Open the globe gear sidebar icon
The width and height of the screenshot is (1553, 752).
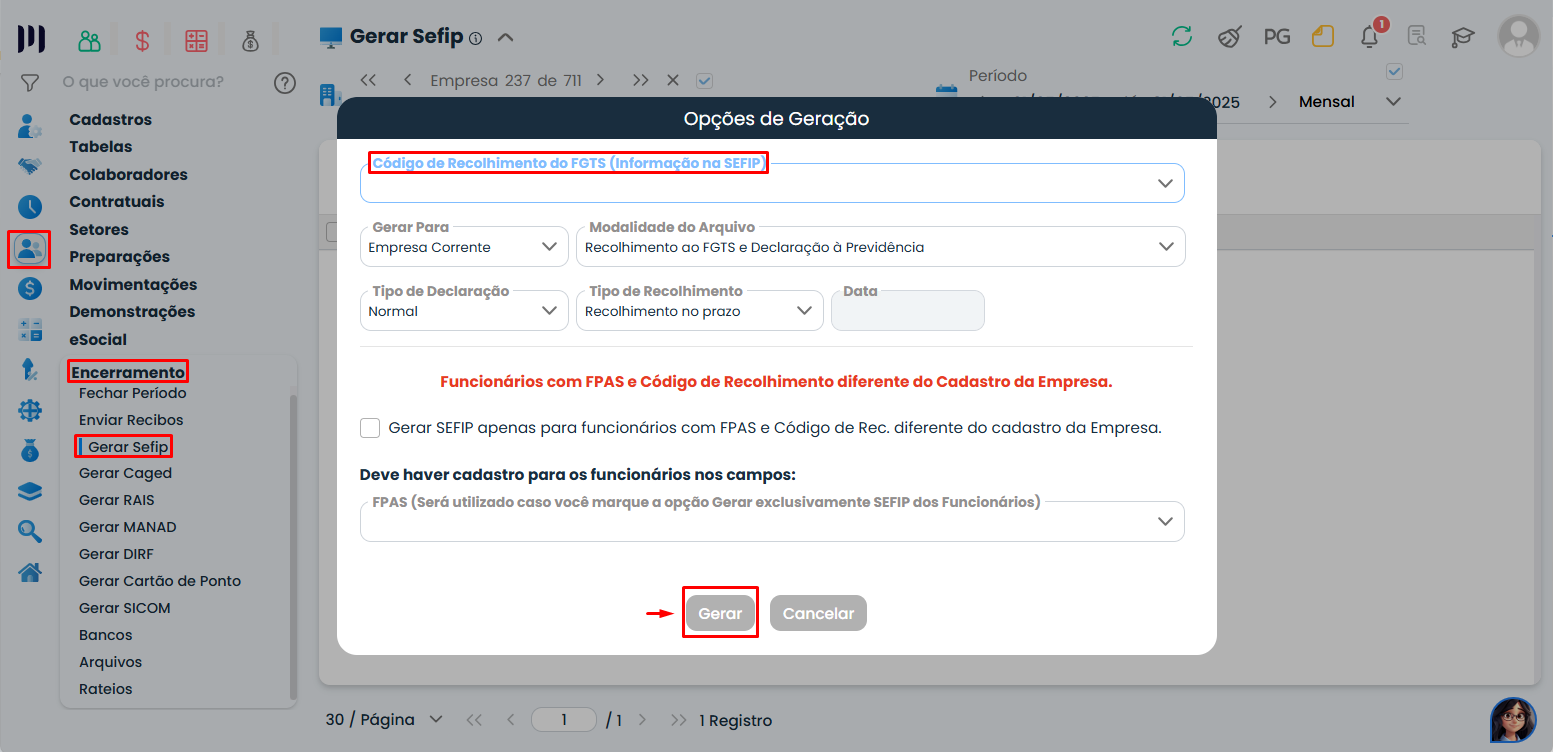pos(30,411)
